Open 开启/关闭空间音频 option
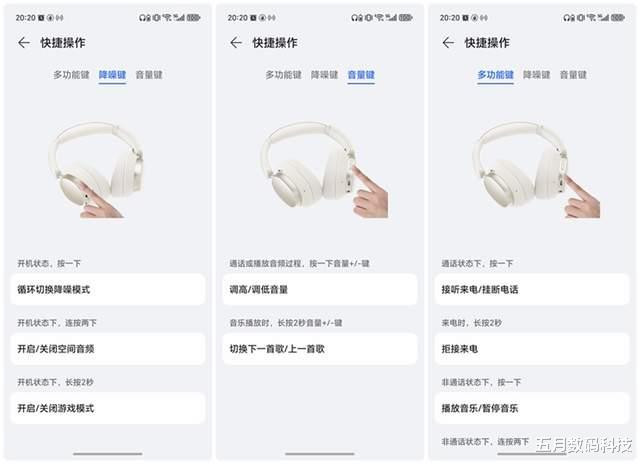Viewport: 640px width, 464px height. click(x=108, y=349)
